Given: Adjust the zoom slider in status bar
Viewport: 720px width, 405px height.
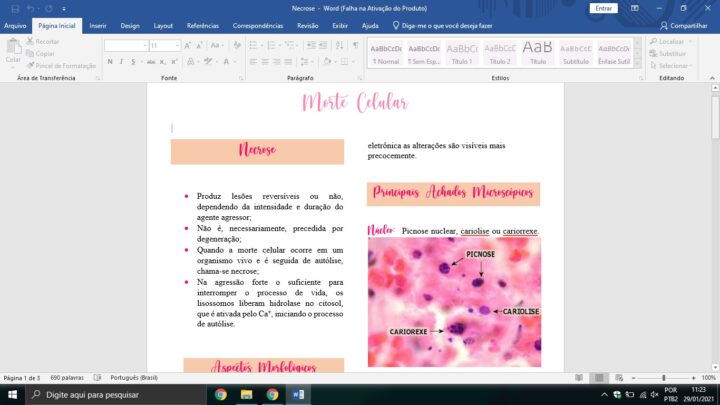Looking at the screenshot, I should [663, 378].
